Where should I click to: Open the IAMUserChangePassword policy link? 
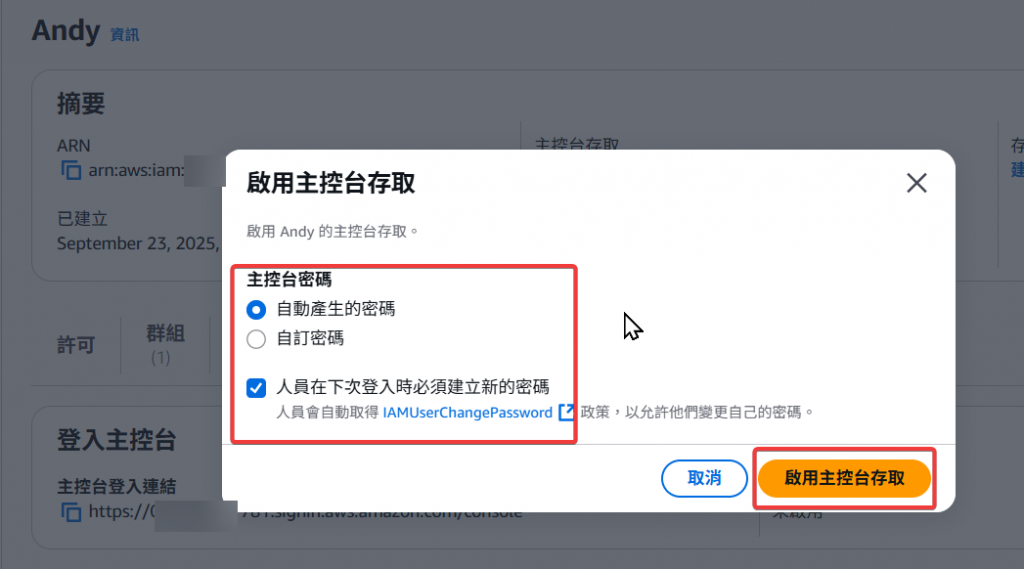[x=467, y=413]
